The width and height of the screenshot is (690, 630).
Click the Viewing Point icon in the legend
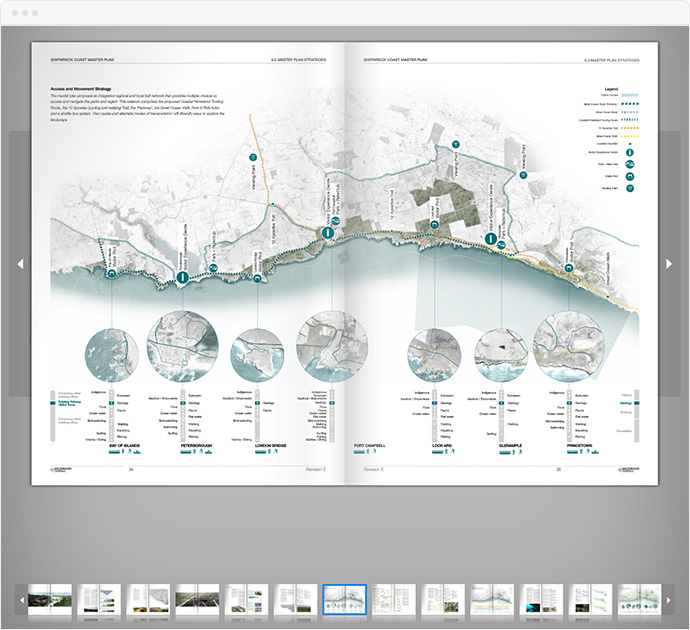[x=630, y=188]
